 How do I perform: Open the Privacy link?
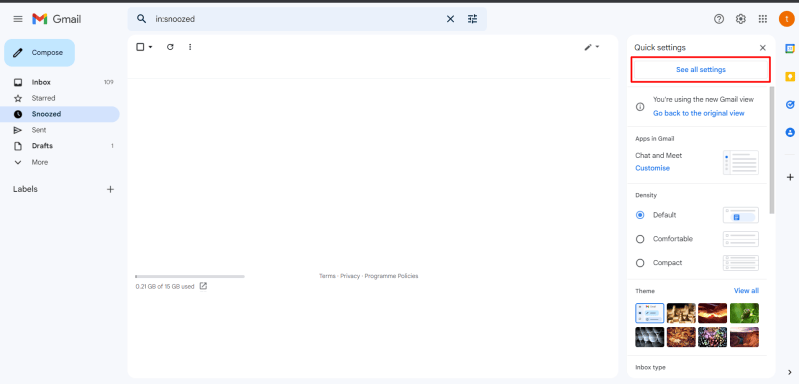pyautogui.click(x=350, y=276)
